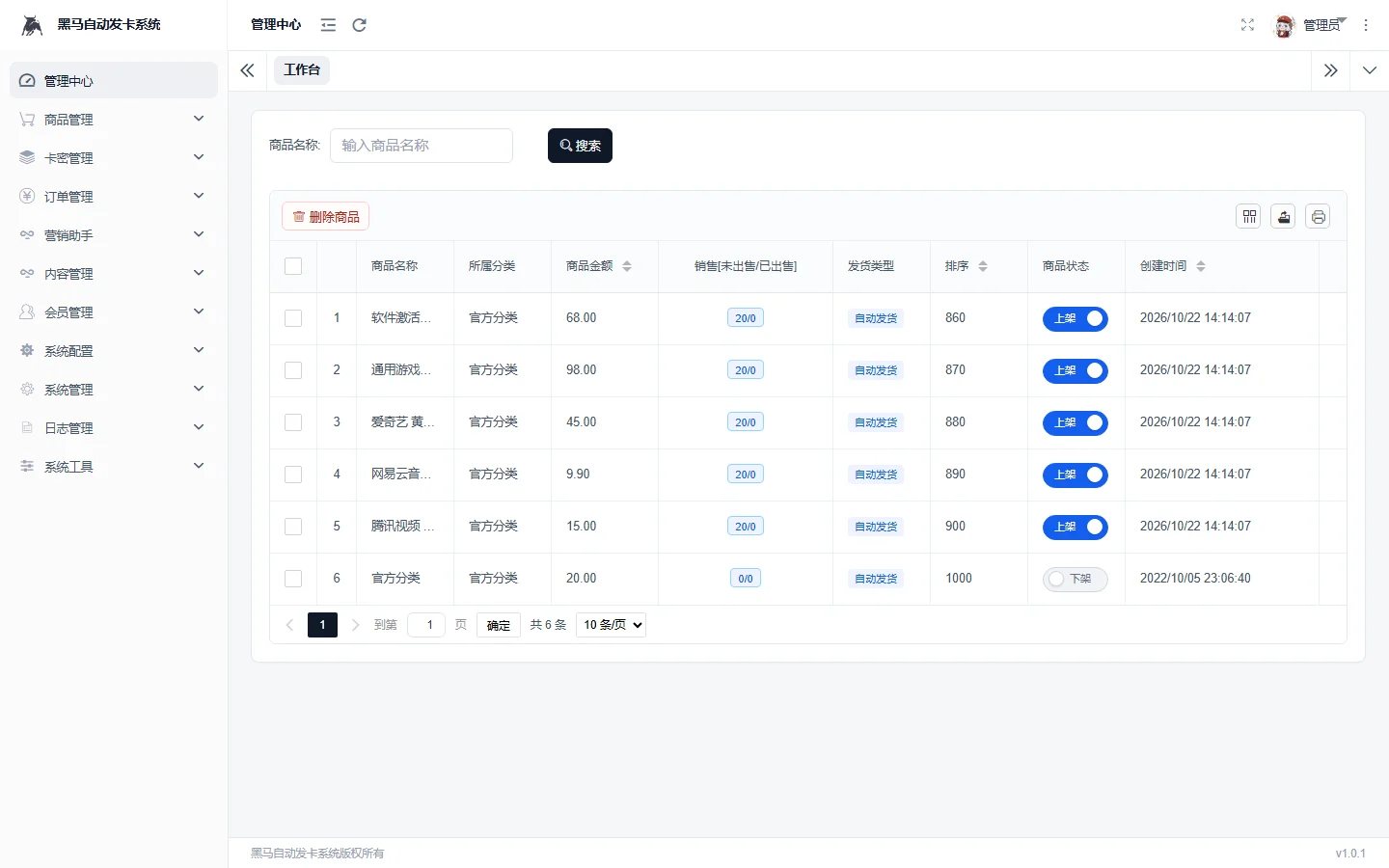Click the go-to page number input

426,625
